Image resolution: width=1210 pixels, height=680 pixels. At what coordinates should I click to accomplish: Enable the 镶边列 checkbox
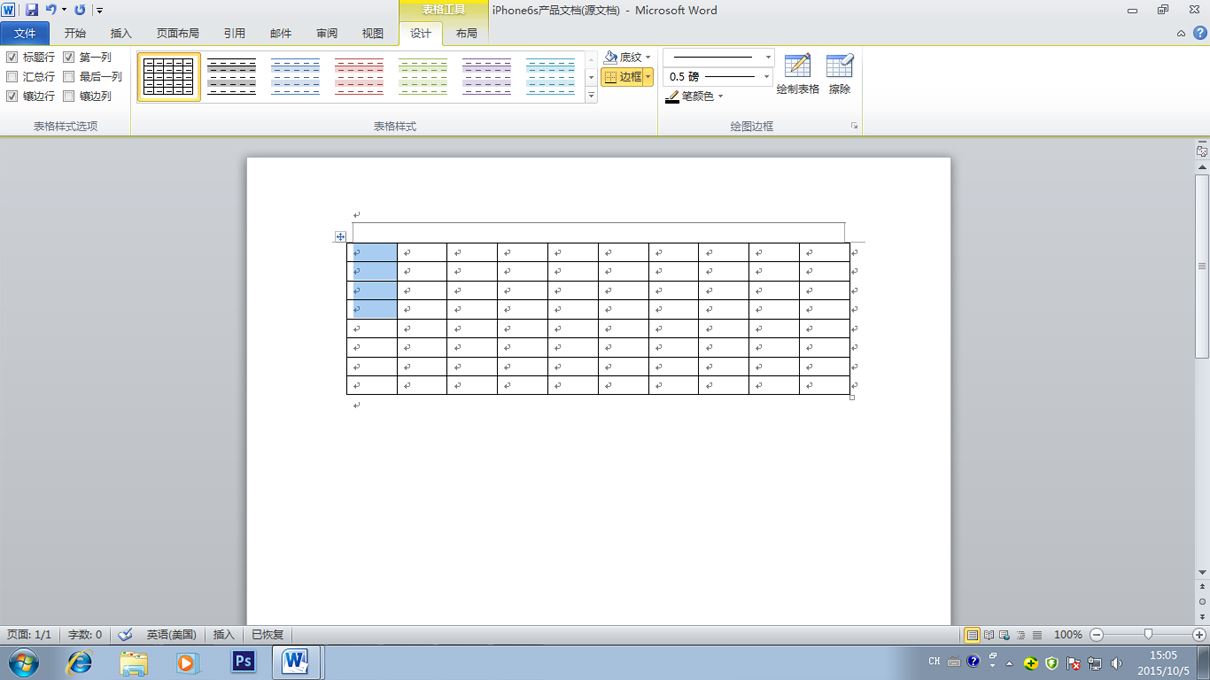69,96
